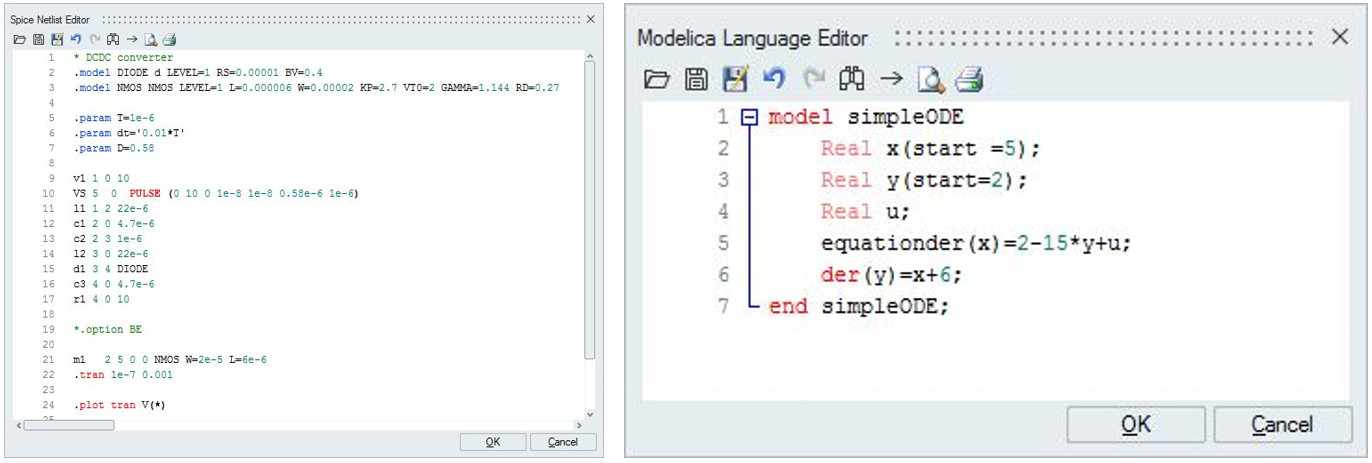Click horizontal scrollbar thumb in Spice netlist
This screenshot has height=463, width=1372.
(68, 425)
